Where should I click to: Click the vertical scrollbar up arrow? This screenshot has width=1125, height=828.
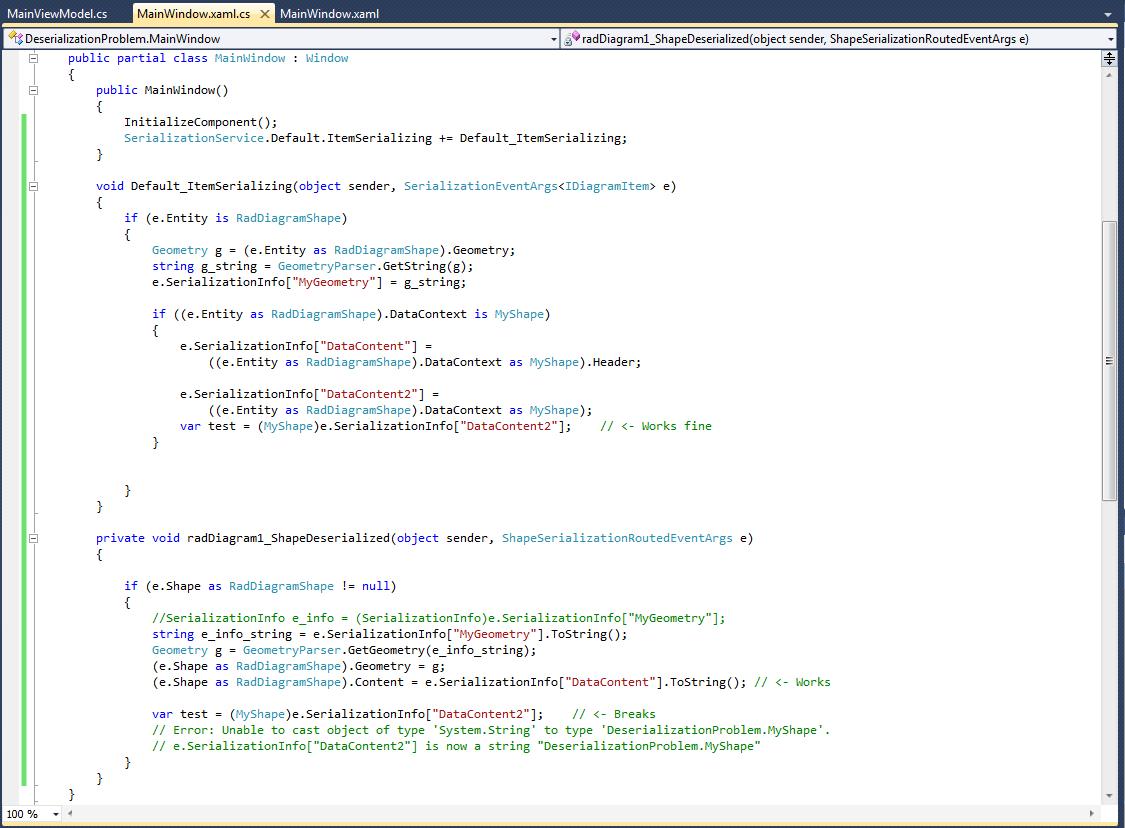click(x=1109, y=75)
